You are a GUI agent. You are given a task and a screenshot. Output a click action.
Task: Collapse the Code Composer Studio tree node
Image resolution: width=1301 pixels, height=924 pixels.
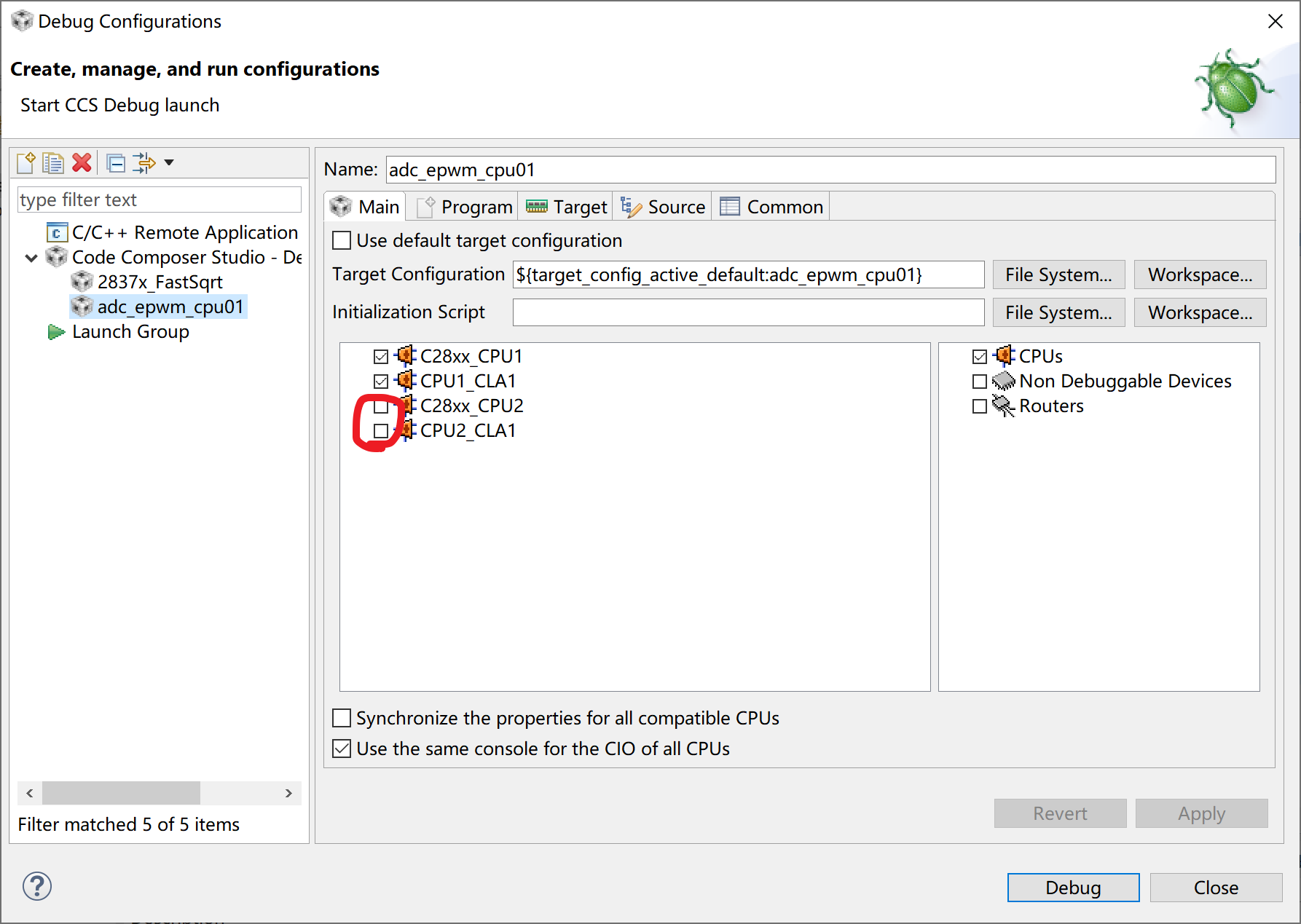[31, 258]
